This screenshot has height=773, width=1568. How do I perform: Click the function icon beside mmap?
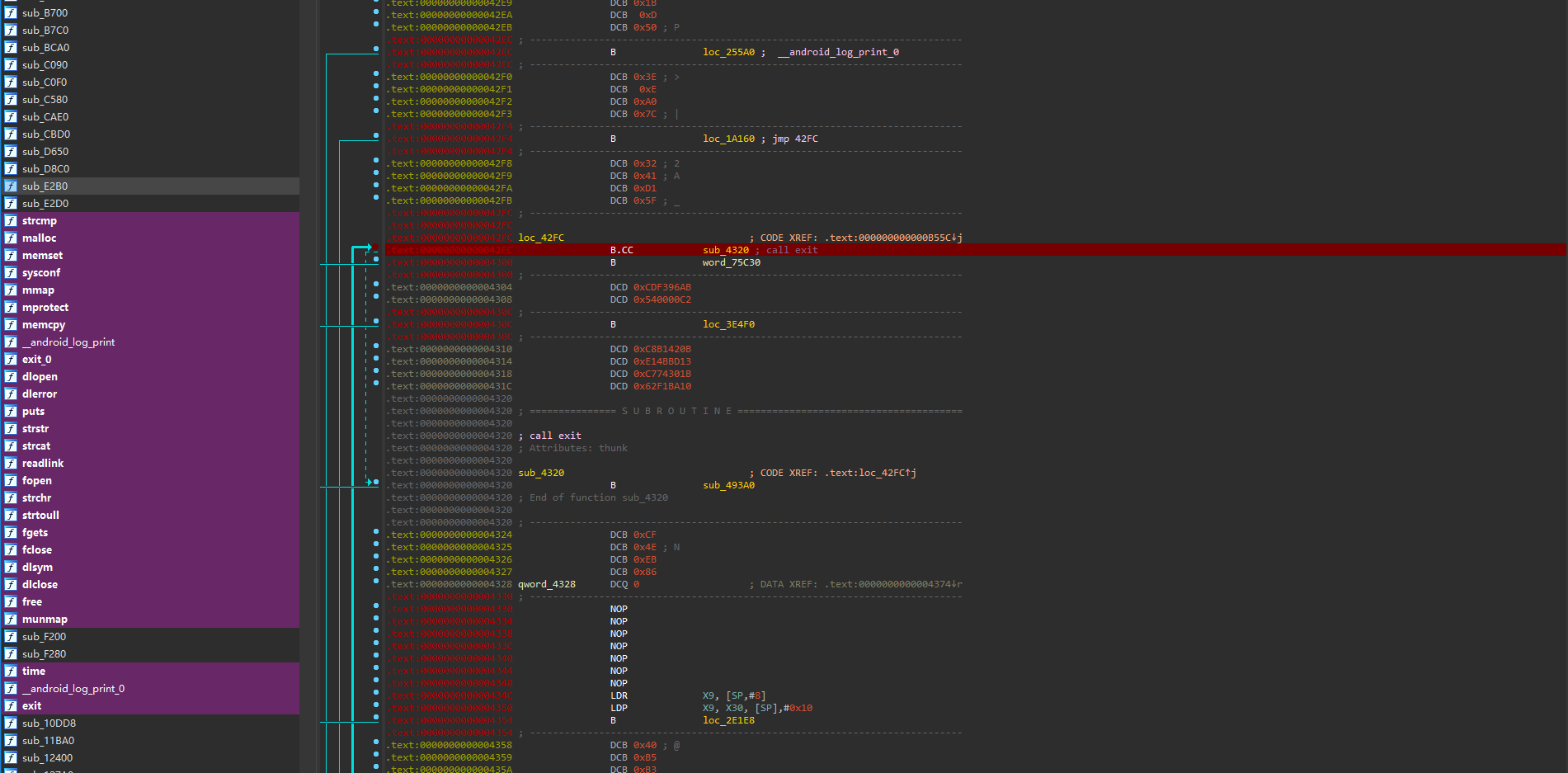pos(10,290)
